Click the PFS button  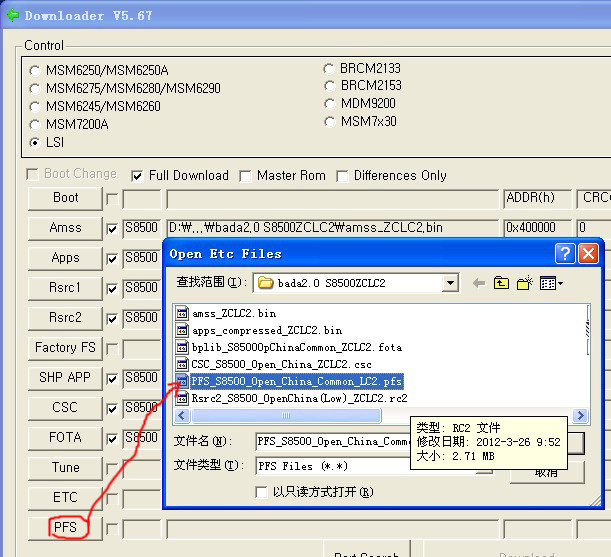[65, 528]
